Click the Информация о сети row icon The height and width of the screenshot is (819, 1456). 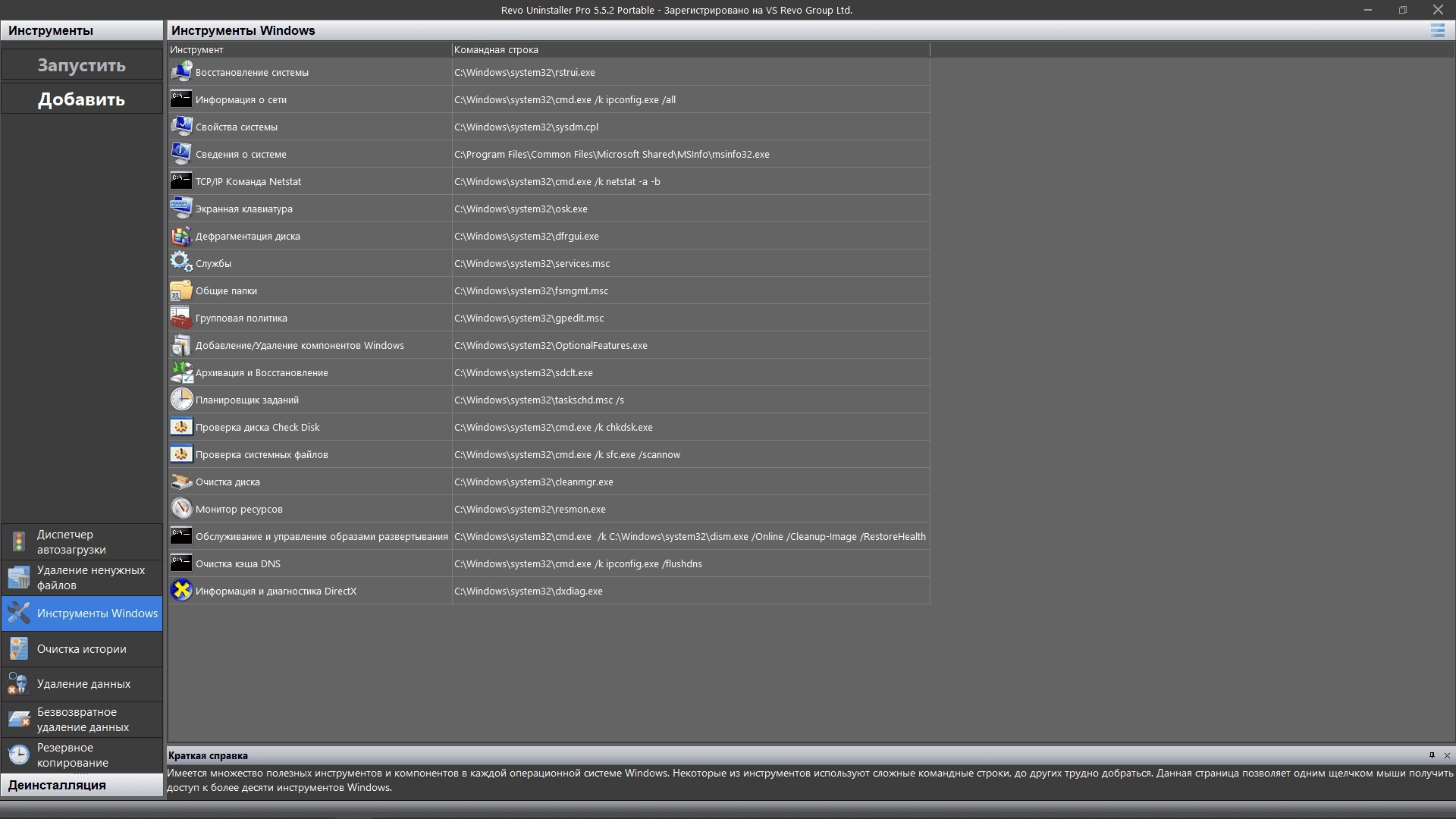(181, 99)
